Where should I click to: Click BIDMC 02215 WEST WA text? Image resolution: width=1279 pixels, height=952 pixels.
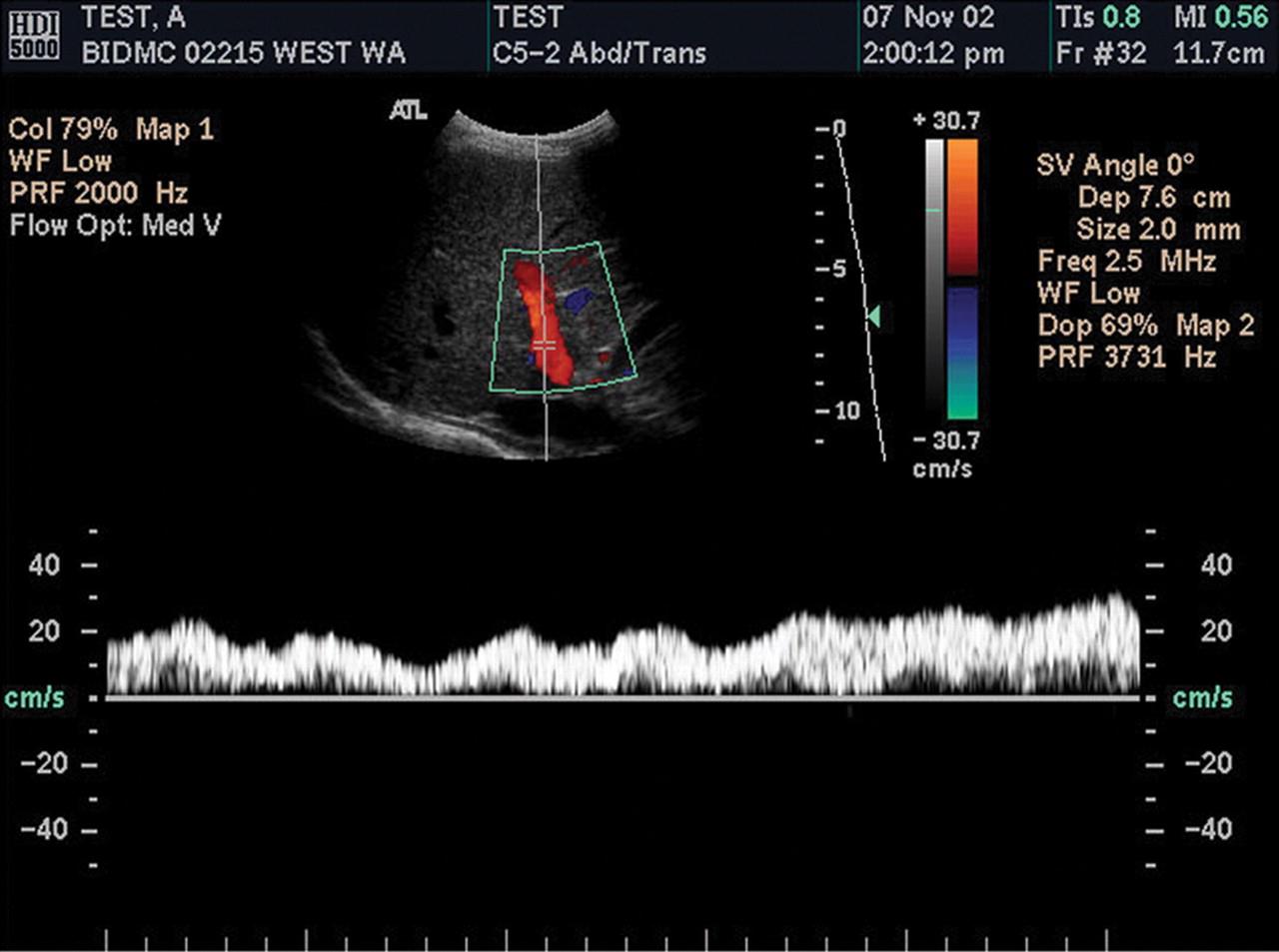(x=243, y=53)
